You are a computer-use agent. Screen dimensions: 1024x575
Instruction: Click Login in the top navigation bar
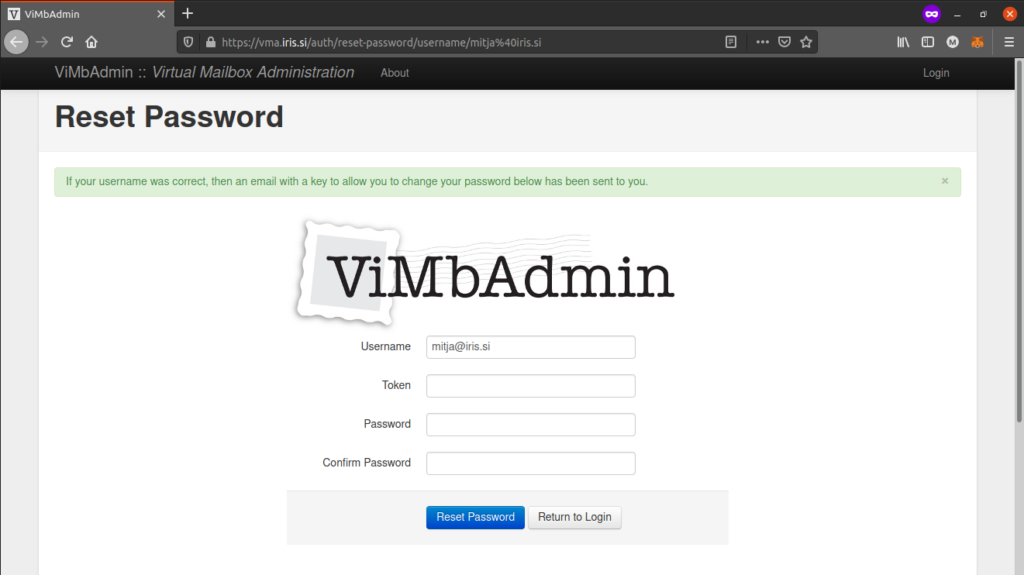(x=936, y=73)
